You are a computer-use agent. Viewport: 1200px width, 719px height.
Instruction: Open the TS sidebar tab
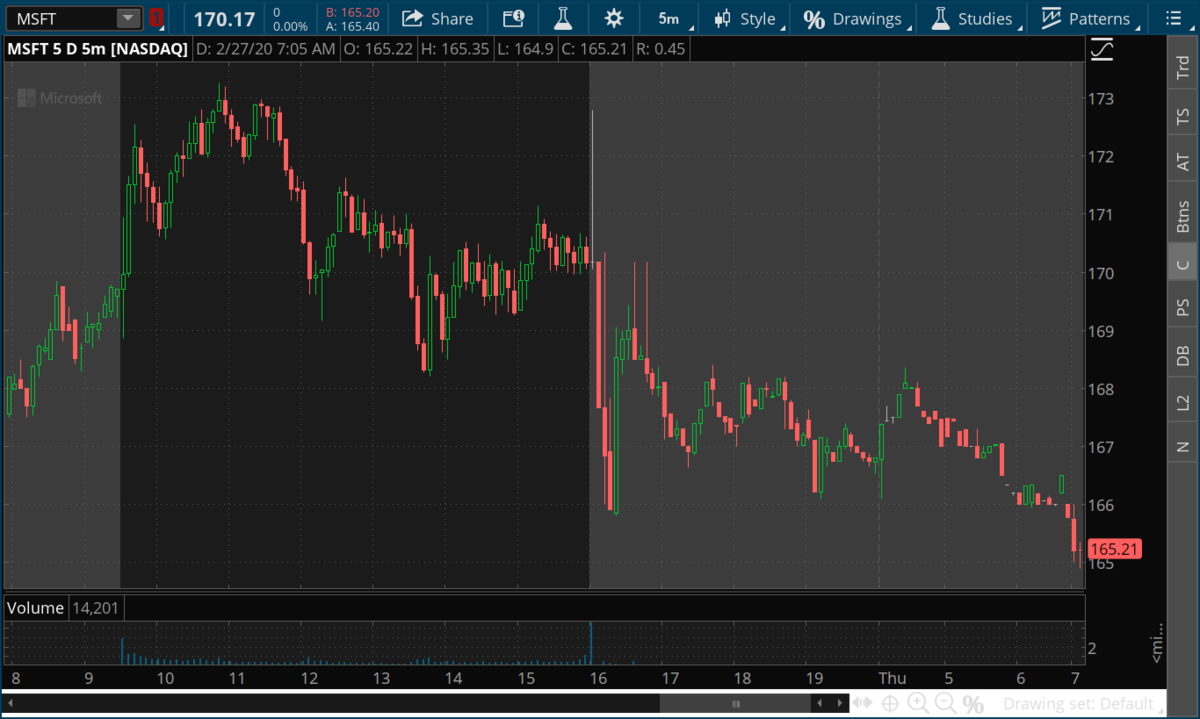click(1183, 117)
